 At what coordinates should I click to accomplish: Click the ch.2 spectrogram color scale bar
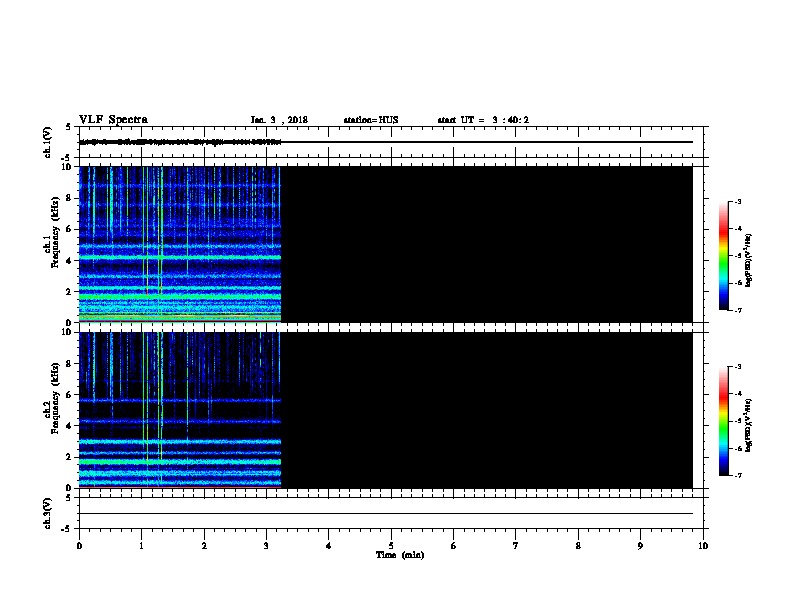pyautogui.click(x=723, y=421)
